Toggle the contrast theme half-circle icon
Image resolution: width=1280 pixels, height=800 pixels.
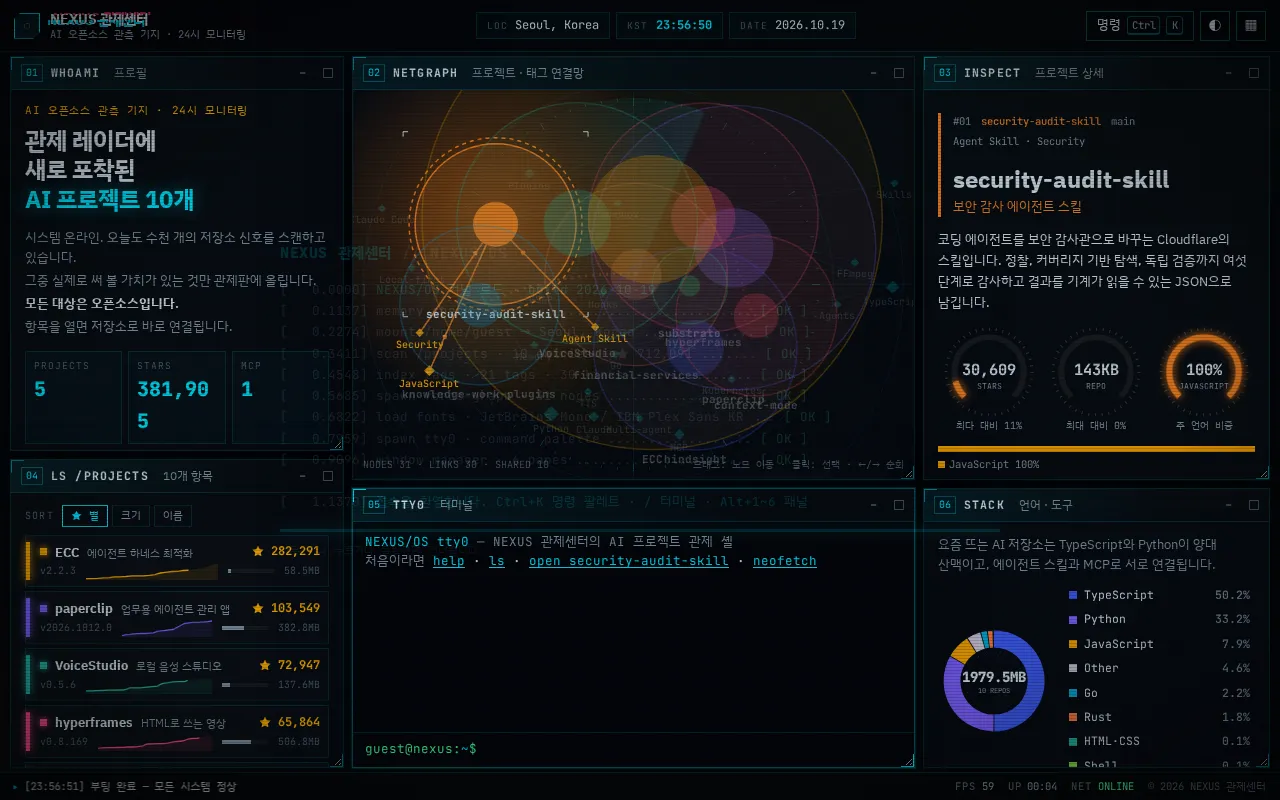[1215, 26]
